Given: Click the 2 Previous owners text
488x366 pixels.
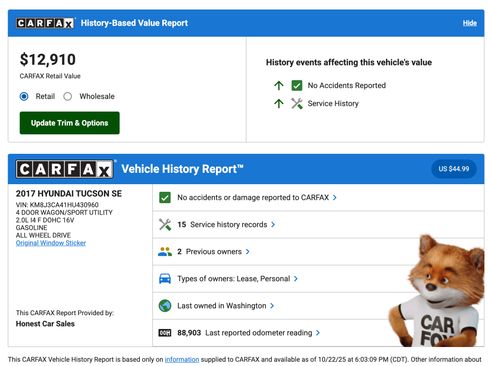Looking at the screenshot, I should 209,252.
